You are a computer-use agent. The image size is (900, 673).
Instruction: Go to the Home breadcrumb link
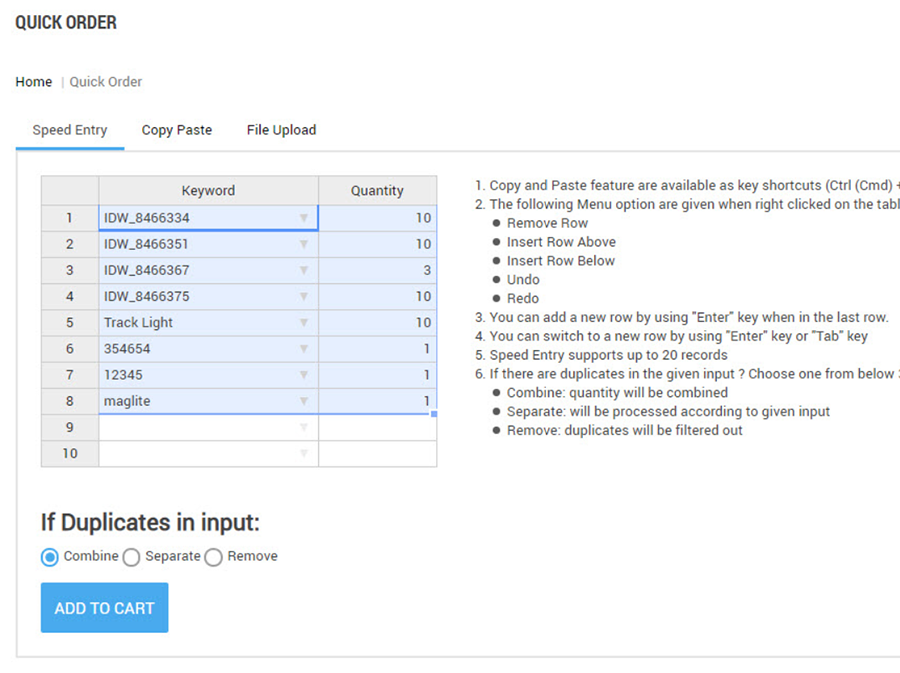point(33,82)
